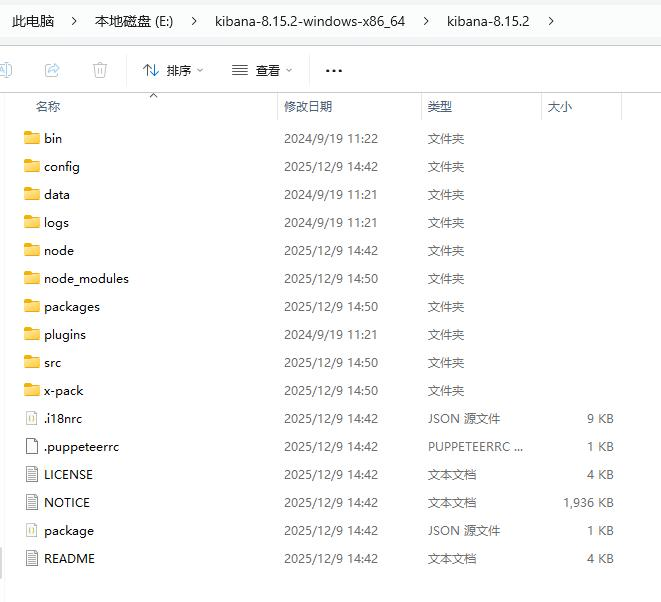This screenshot has height=602, width=661.
Task: Select the NOTICE text file icon
Action: tap(32, 502)
